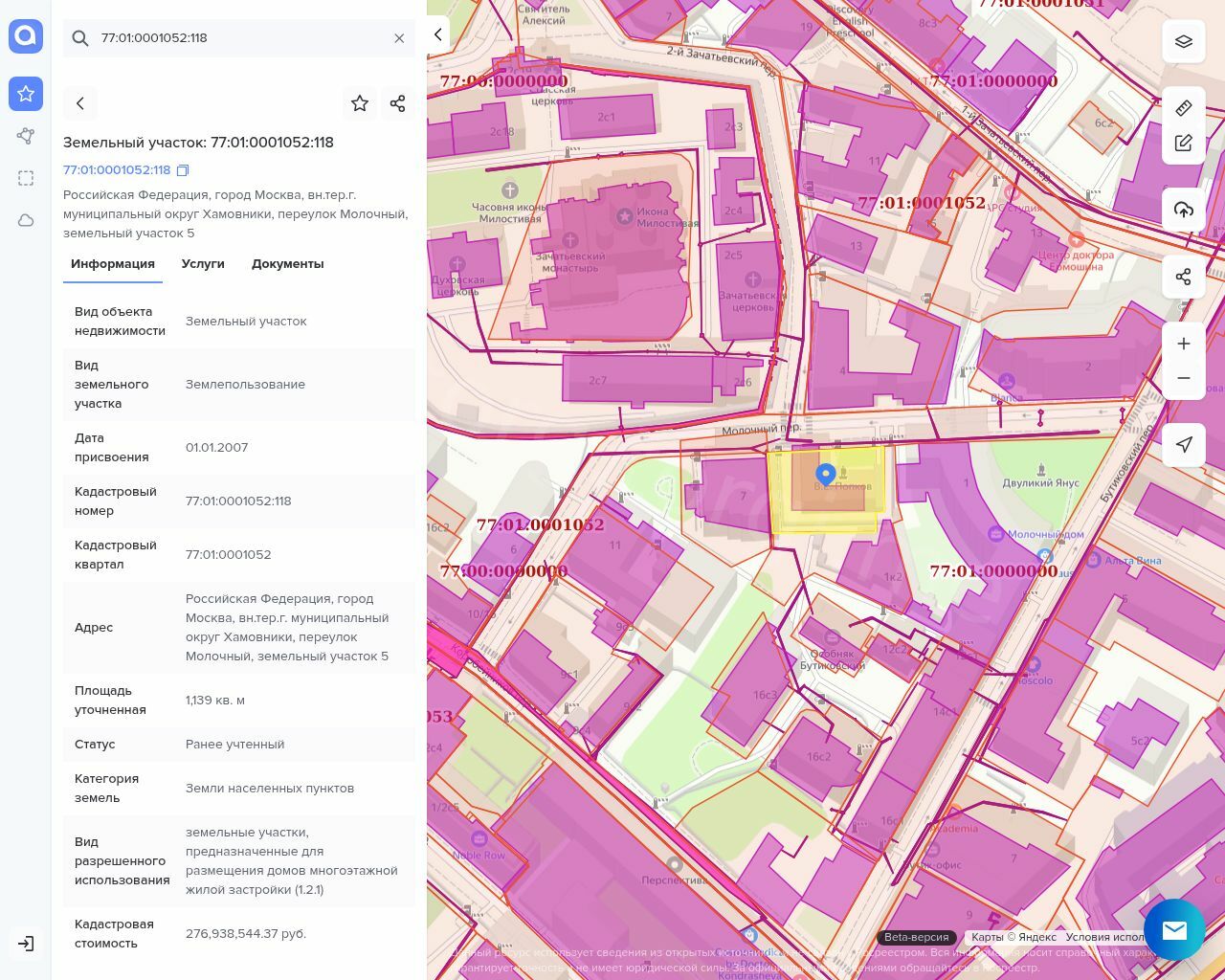Open the chat mail bubble
The width and height of the screenshot is (1225, 980).
(x=1173, y=930)
